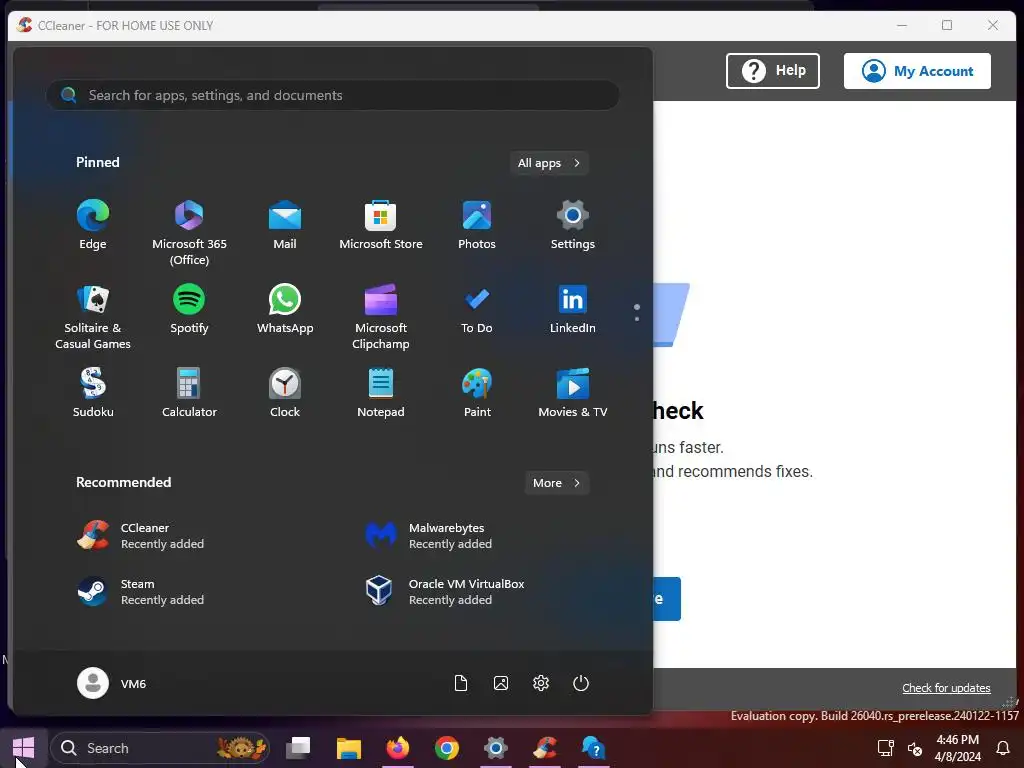Viewport: 1024px width, 768px height.
Task: Open Pictures folder shortcut in Start footer
Action: (501, 683)
